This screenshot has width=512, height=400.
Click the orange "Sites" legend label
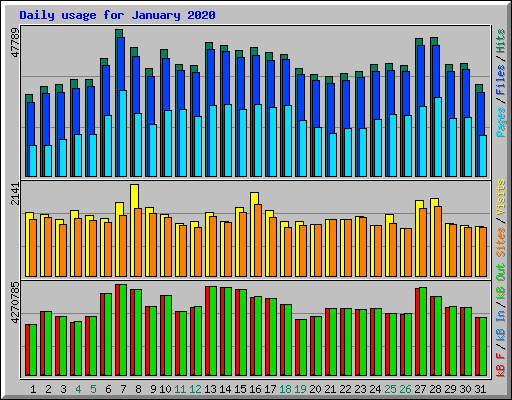(501, 242)
